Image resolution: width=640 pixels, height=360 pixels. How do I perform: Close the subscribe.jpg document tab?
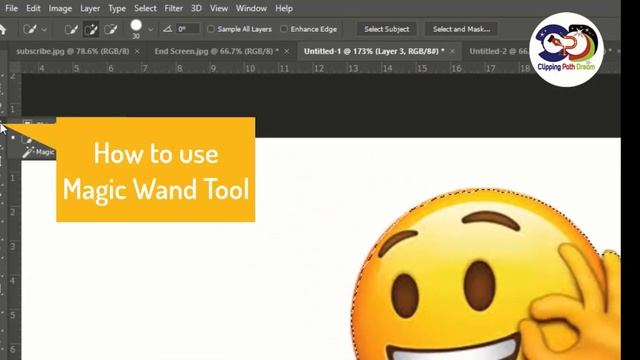(137, 51)
